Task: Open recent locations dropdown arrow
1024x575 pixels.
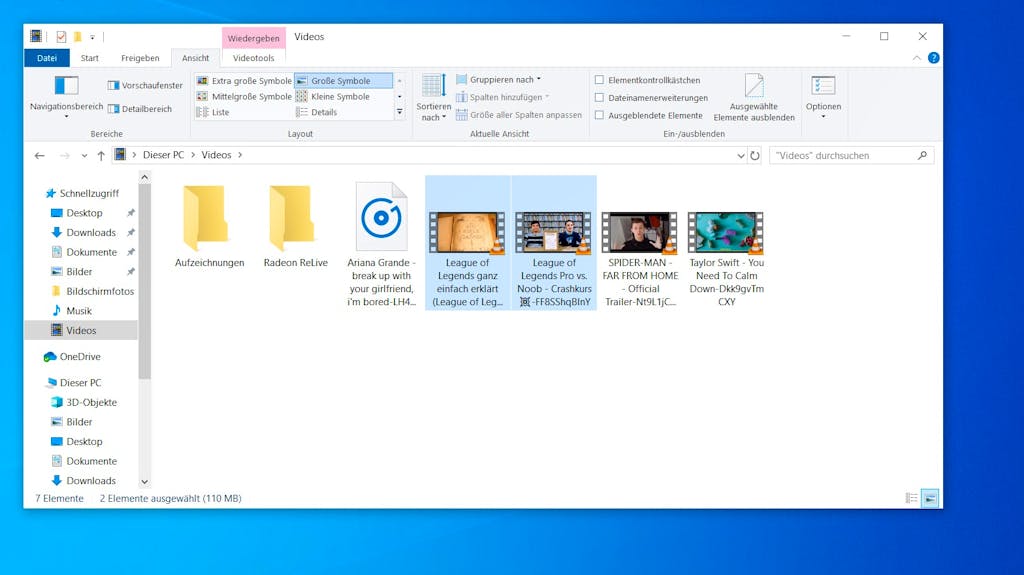Action: (84, 156)
